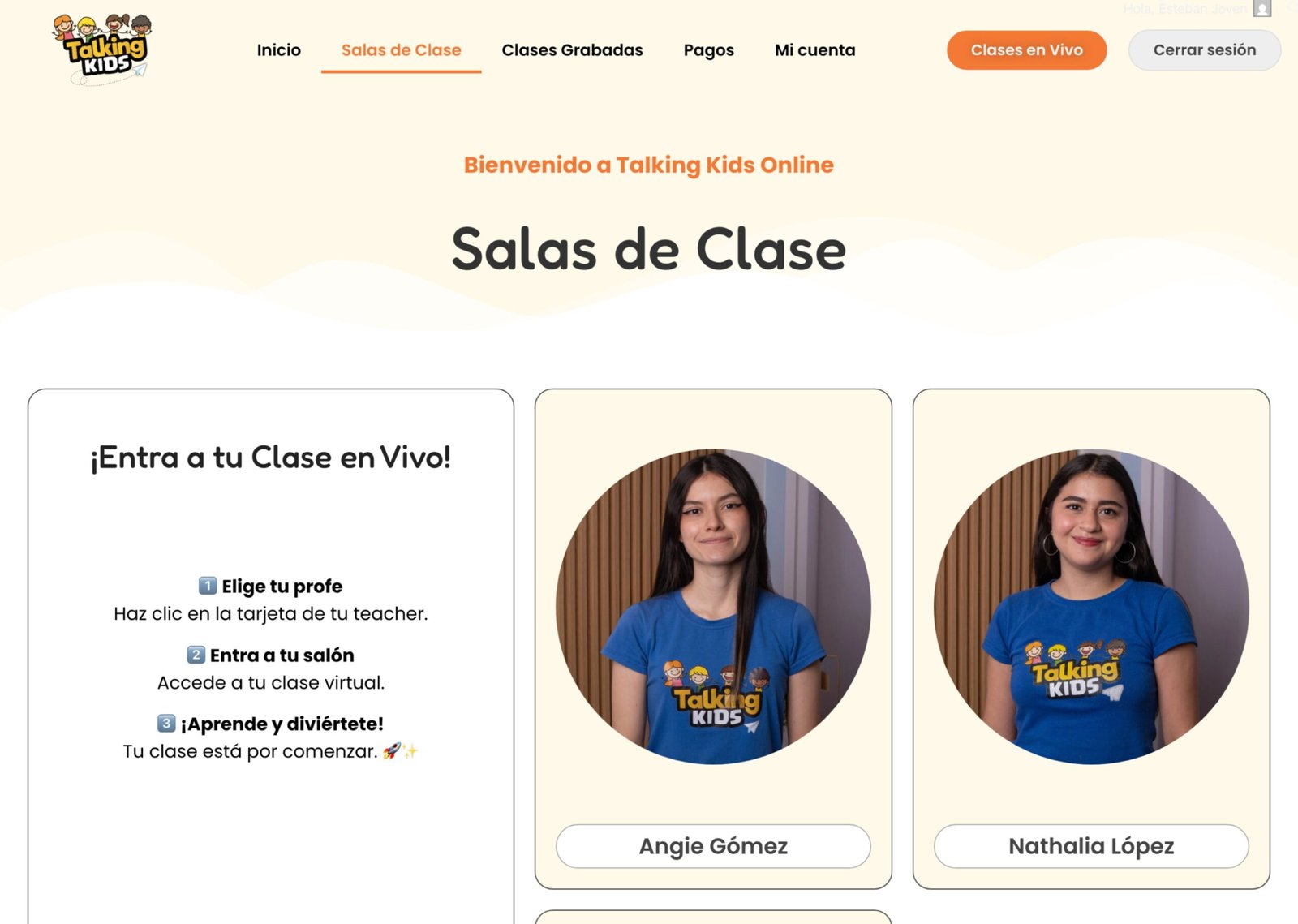
Task: Click the 'Hola, Esteban Joven' greeting text
Action: point(1184,9)
